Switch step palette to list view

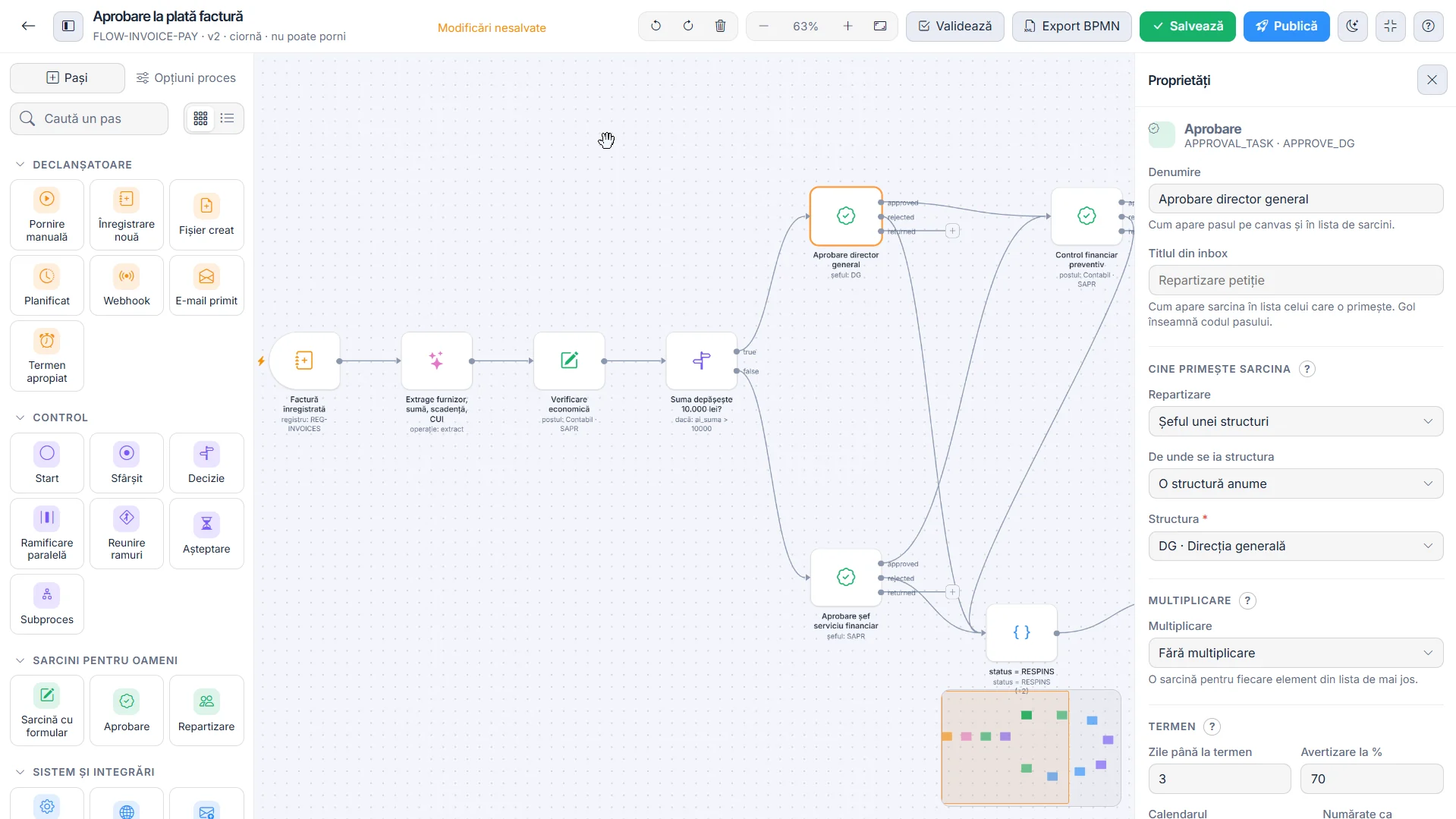click(227, 118)
